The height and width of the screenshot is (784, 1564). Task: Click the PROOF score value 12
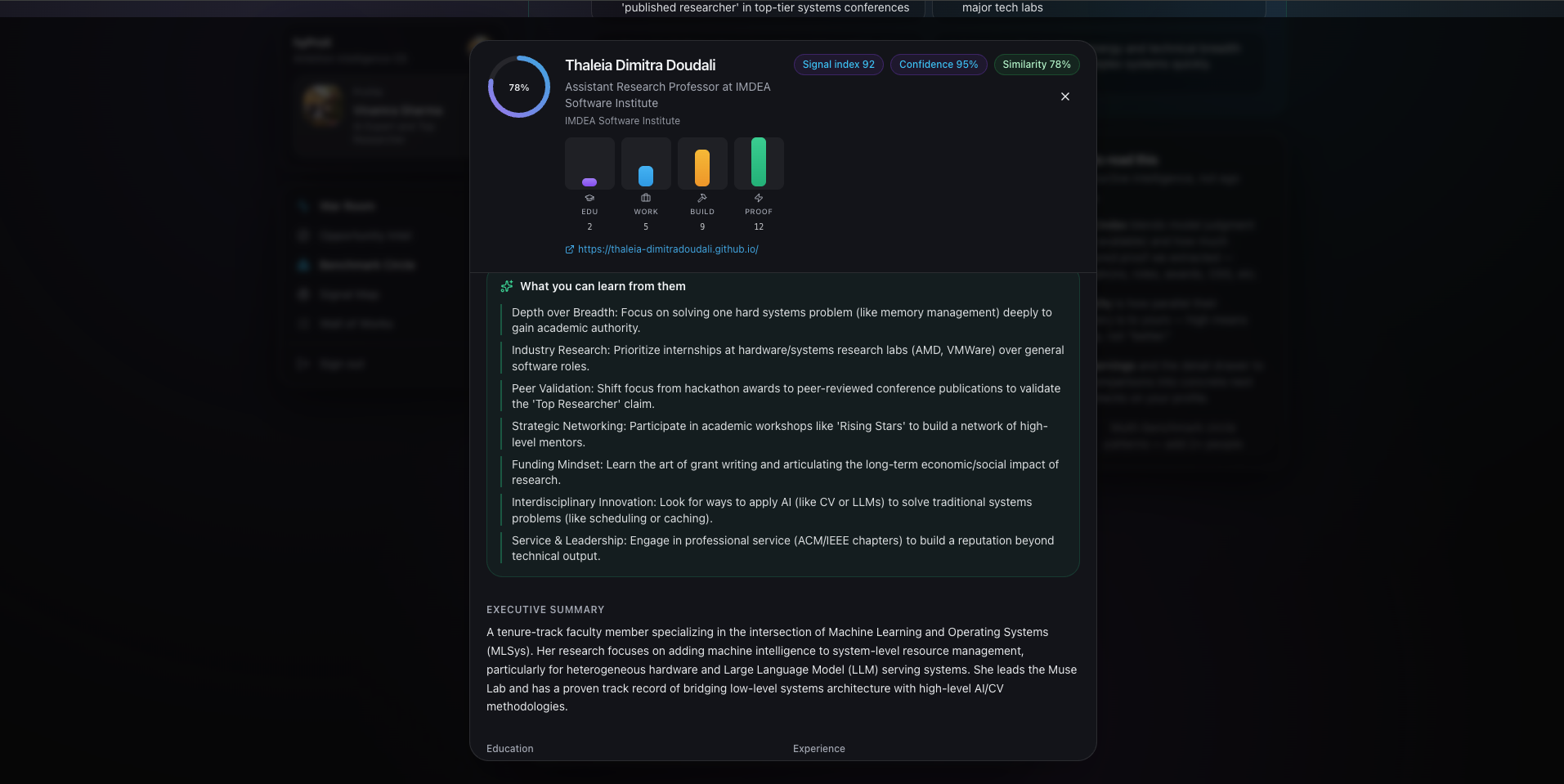tap(759, 227)
